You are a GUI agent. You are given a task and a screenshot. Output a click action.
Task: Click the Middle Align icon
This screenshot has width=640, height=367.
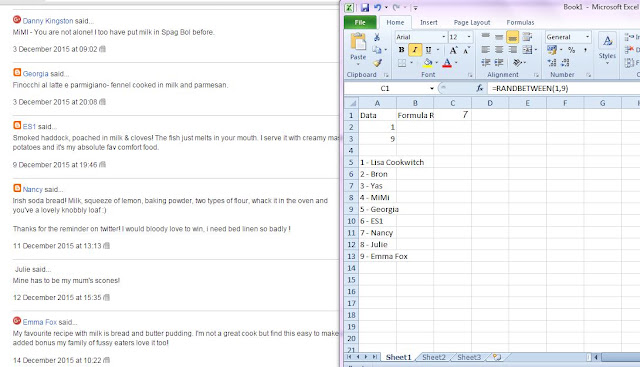pos(499,37)
